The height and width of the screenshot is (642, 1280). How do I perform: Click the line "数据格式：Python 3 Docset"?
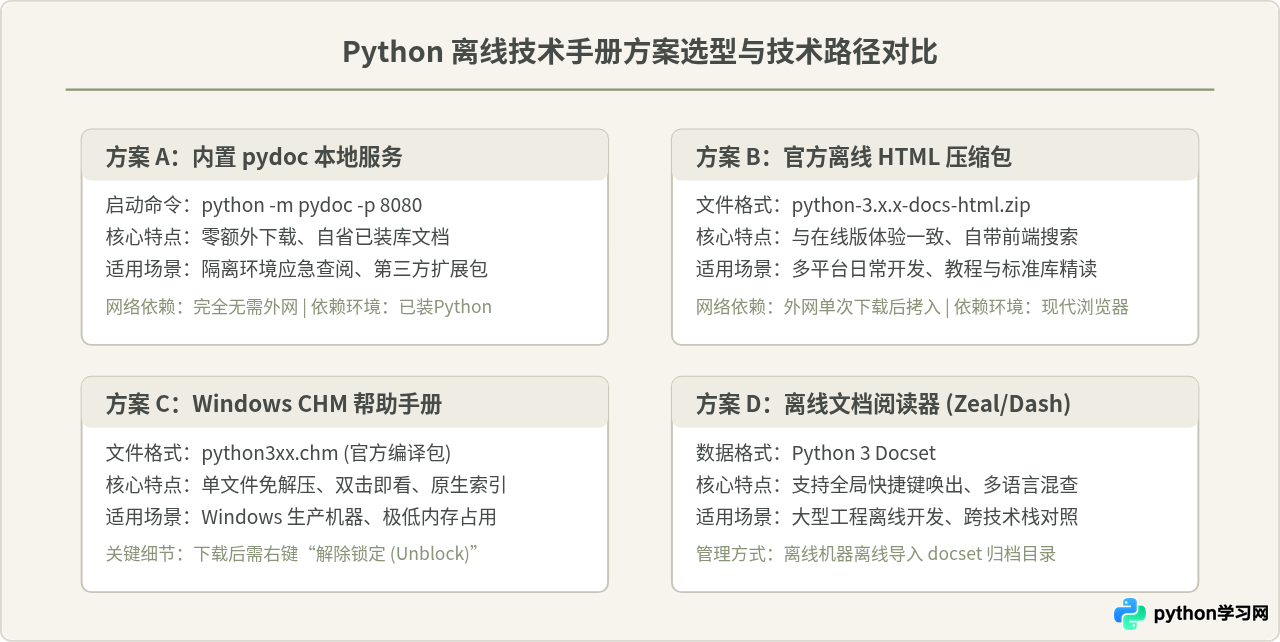point(816,453)
